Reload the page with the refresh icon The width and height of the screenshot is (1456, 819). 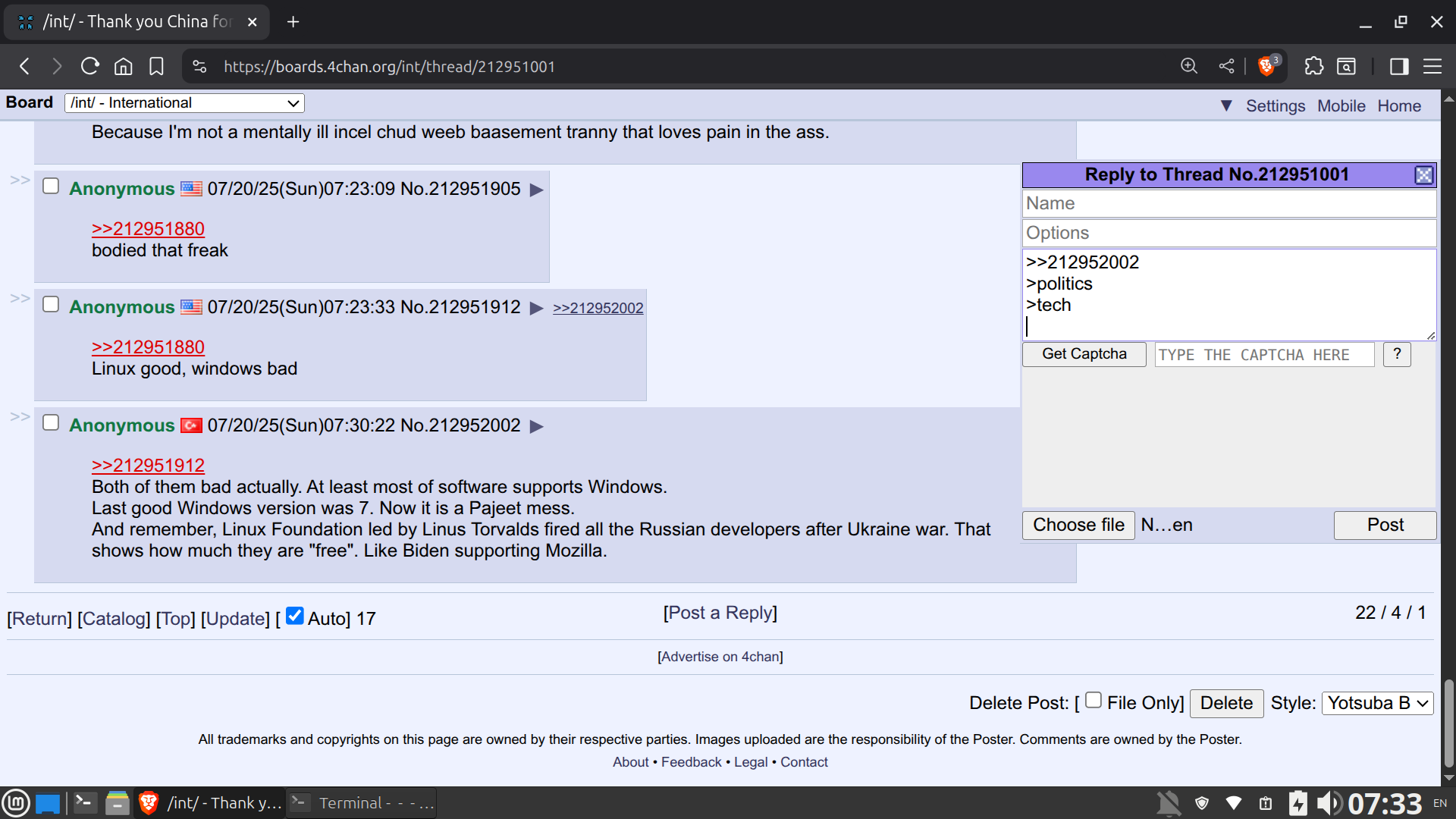pyautogui.click(x=89, y=67)
